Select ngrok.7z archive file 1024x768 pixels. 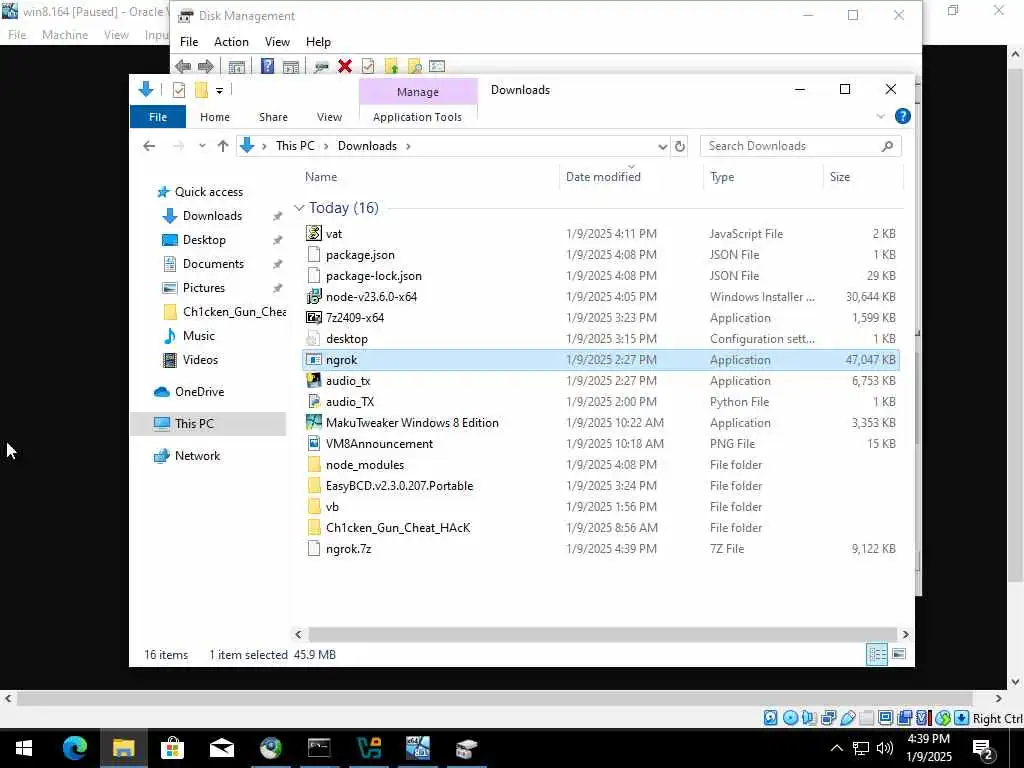pyautogui.click(x=601, y=549)
